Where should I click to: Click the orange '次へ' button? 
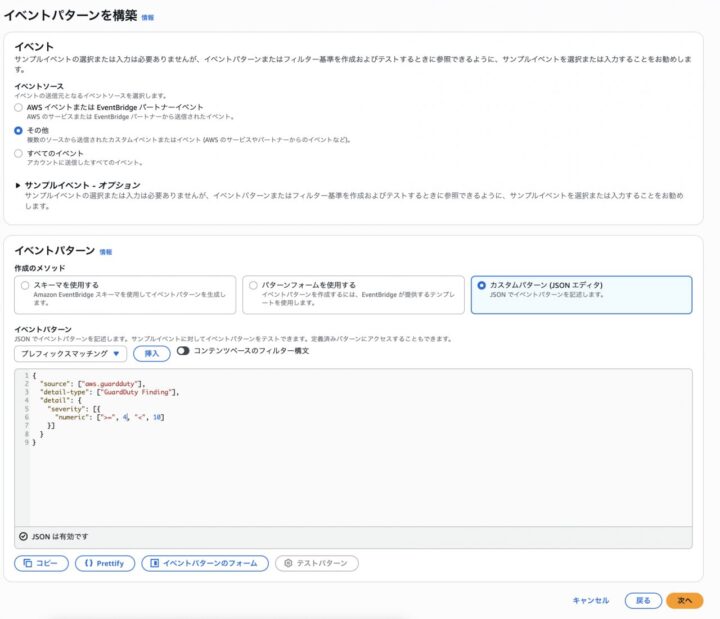[x=684, y=600]
